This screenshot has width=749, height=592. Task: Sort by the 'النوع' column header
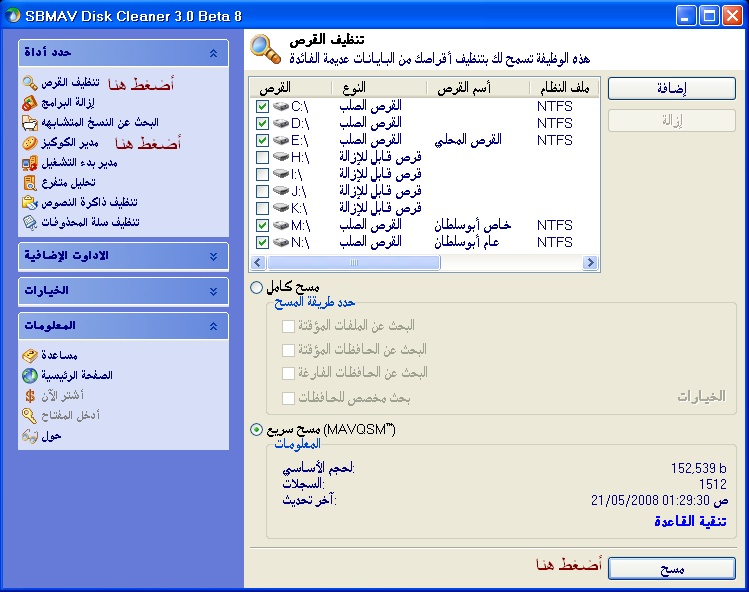pos(378,88)
